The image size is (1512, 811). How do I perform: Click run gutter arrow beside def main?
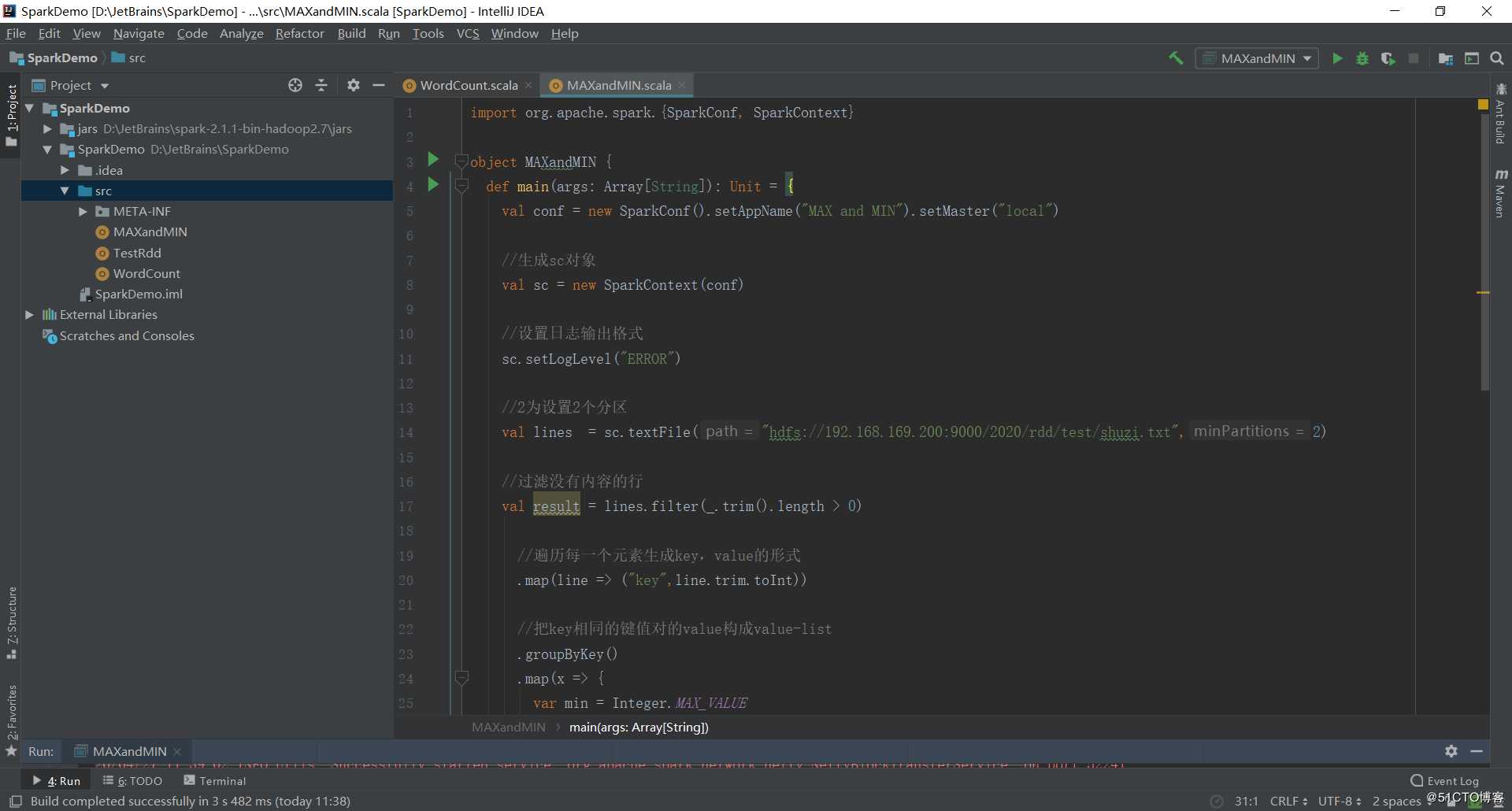click(432, 184)
